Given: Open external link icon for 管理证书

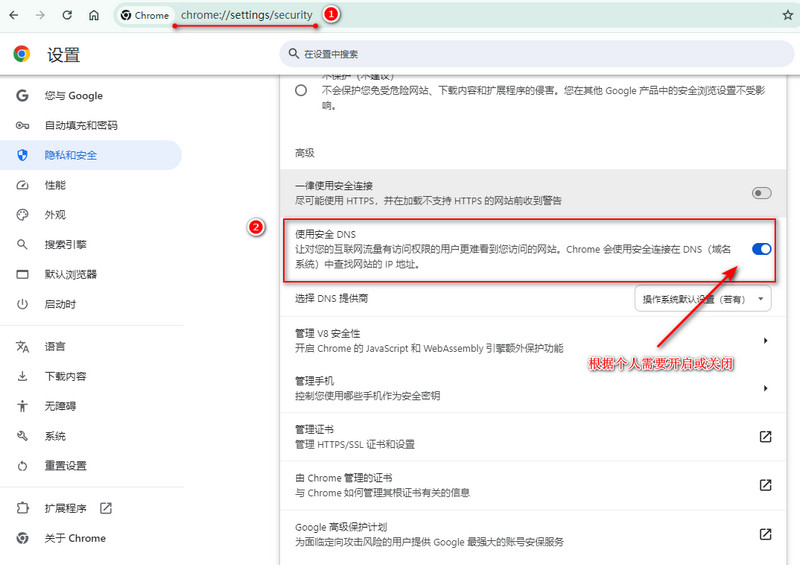Looking at the screenshot, I should click(x=765, y=436).
